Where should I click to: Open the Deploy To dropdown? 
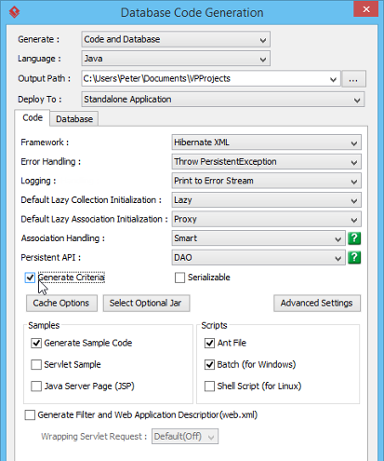(223, 99)
